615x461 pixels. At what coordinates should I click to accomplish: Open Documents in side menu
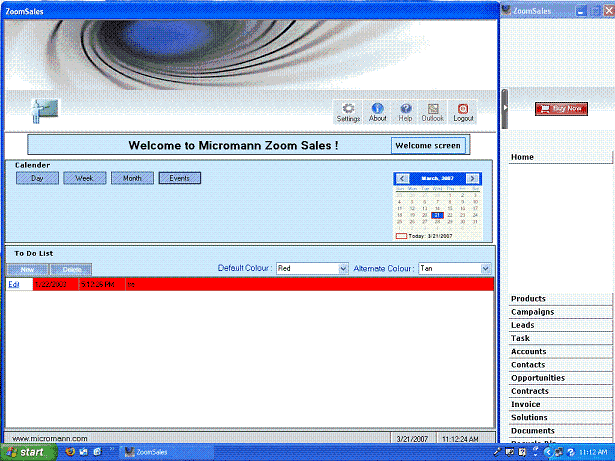point(560,431)
